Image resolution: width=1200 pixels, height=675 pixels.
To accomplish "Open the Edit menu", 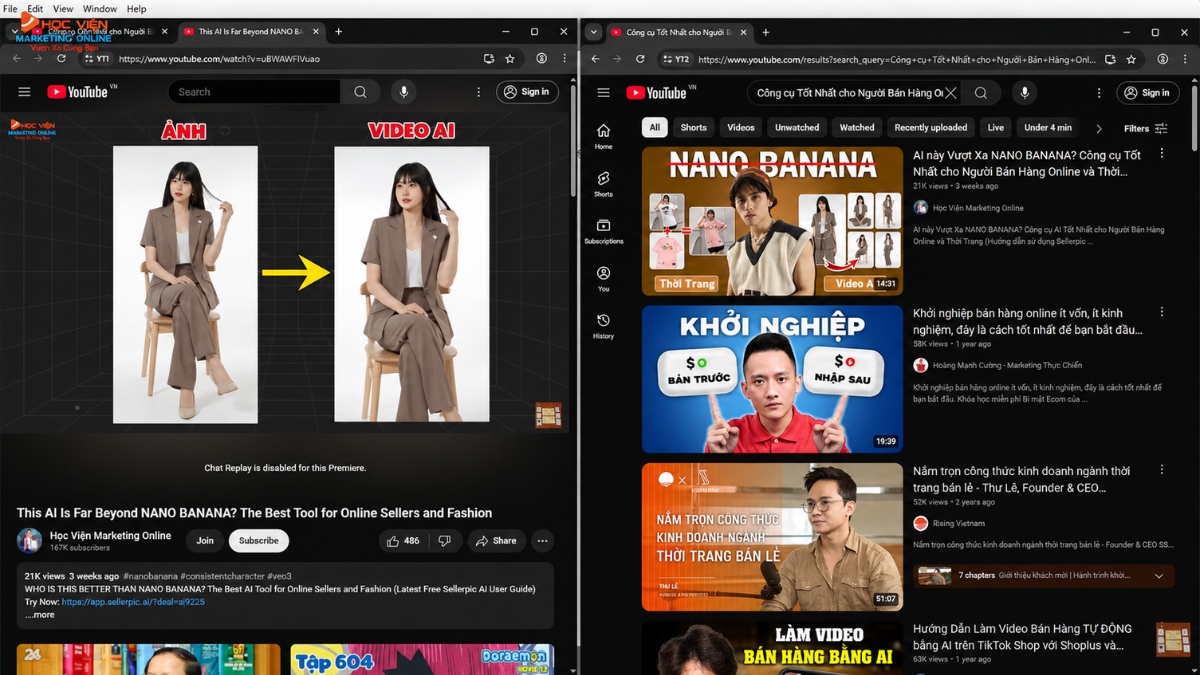I will [35, 8].
